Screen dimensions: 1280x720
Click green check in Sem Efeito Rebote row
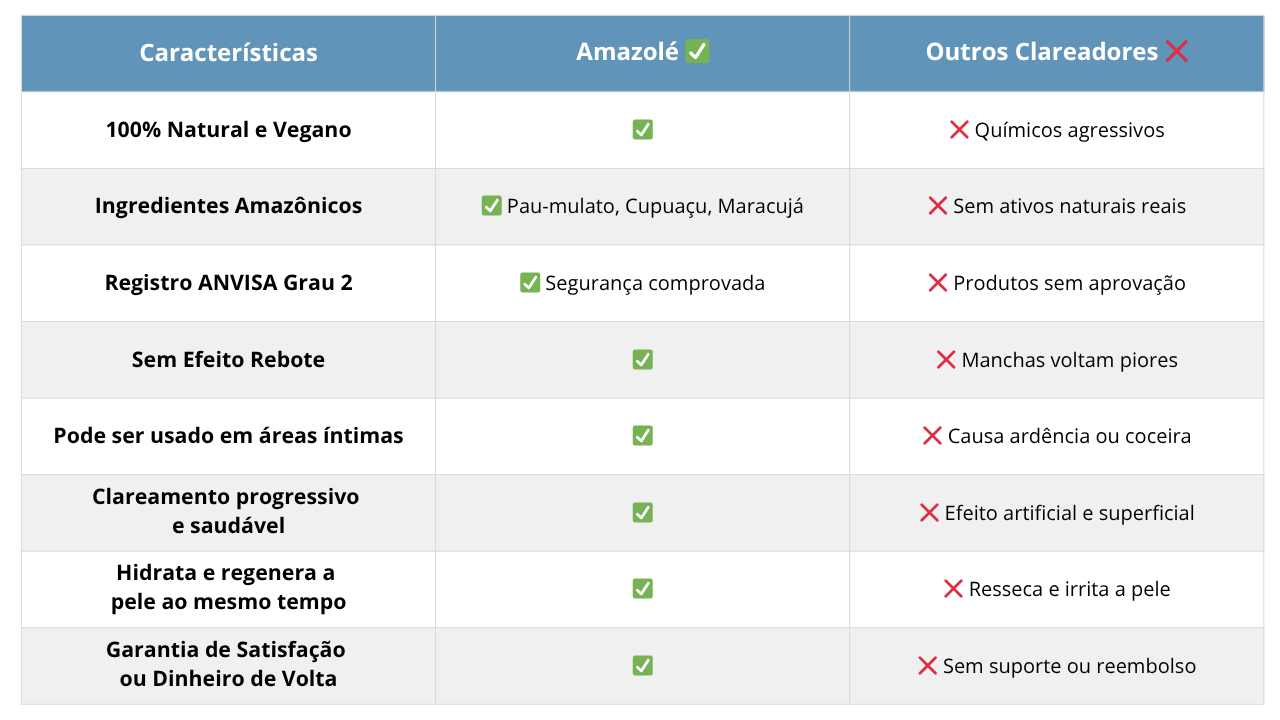[x=643, y=359]
